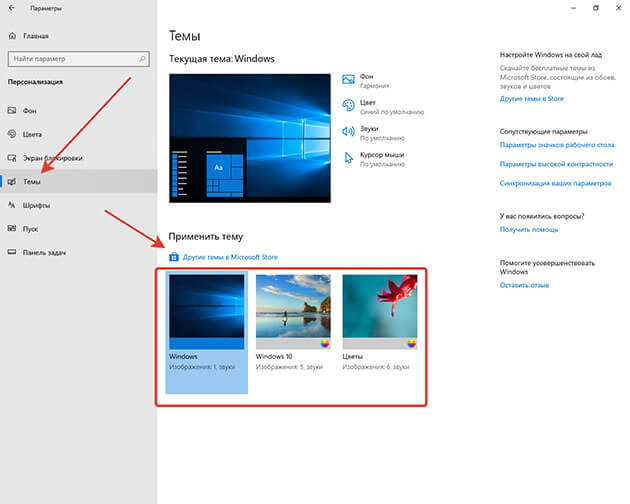Open Курсор мыши setting

tap(373, 159)
